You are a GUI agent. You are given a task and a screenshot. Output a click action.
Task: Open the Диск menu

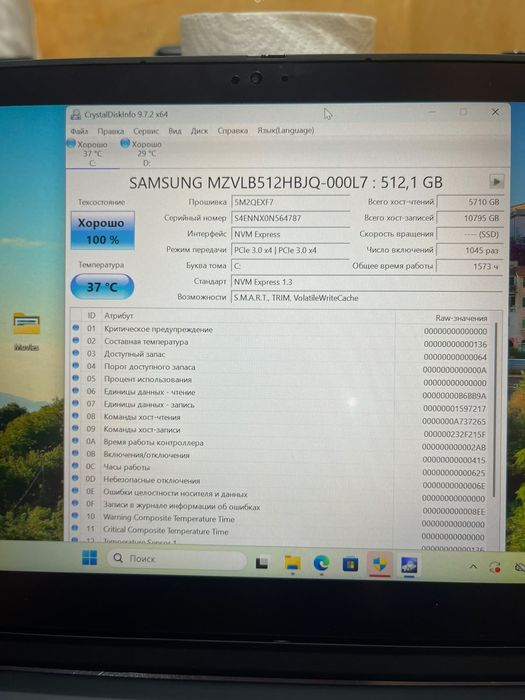point(200,131)
